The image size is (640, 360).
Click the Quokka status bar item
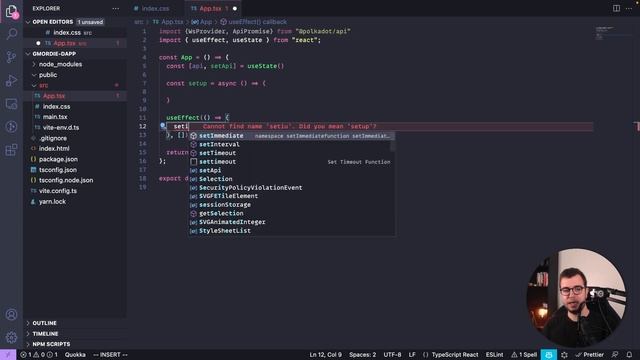75,355
